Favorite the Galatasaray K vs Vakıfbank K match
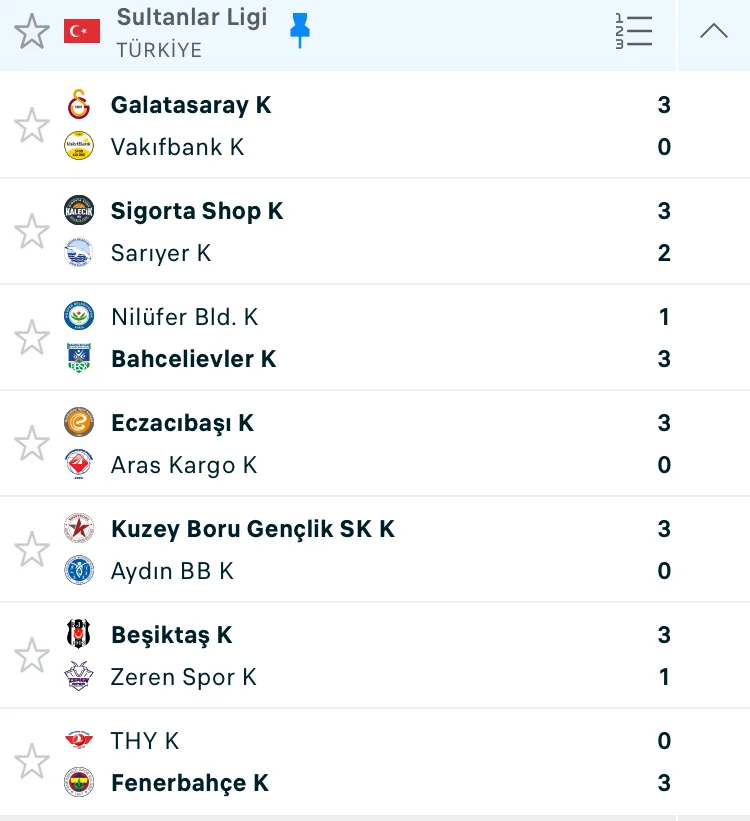This screenshot has width=750, height=821. pyautogui.click(x=32, y=126)
